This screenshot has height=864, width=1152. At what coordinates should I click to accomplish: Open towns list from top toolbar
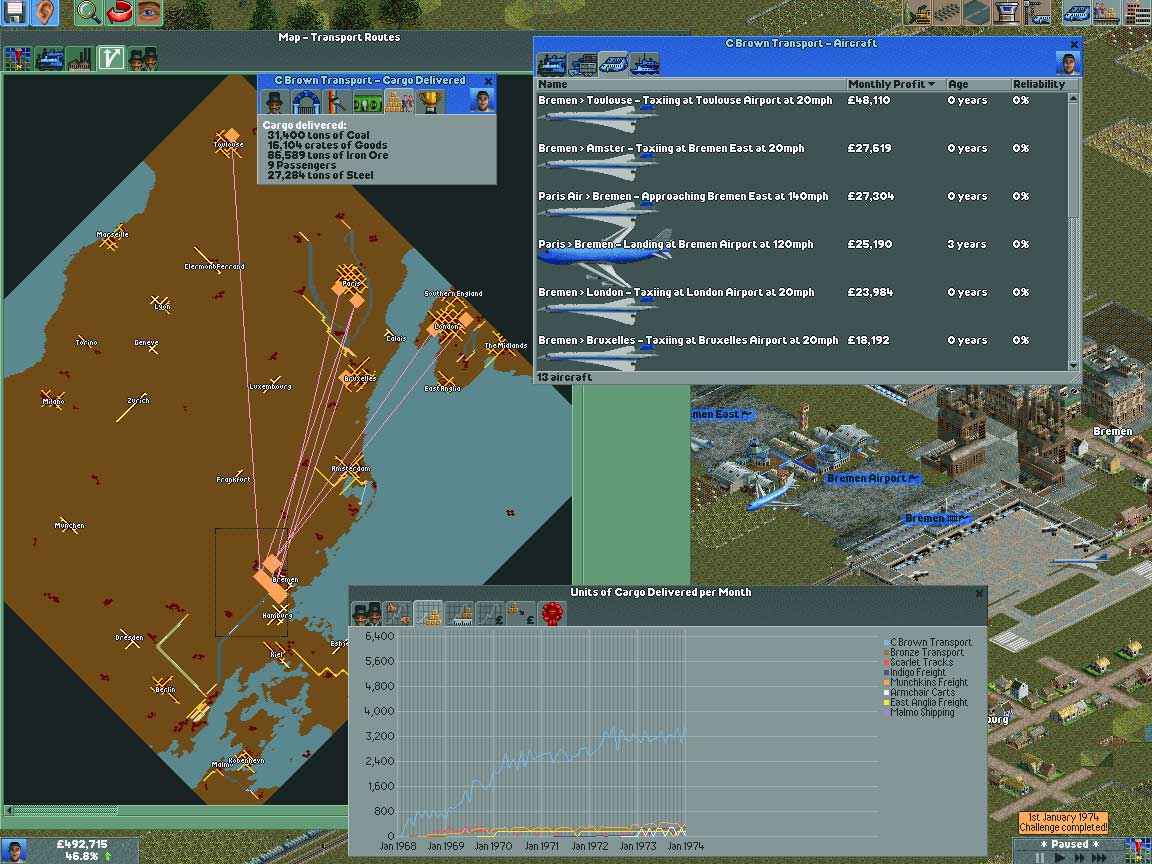click(1137, 12)
